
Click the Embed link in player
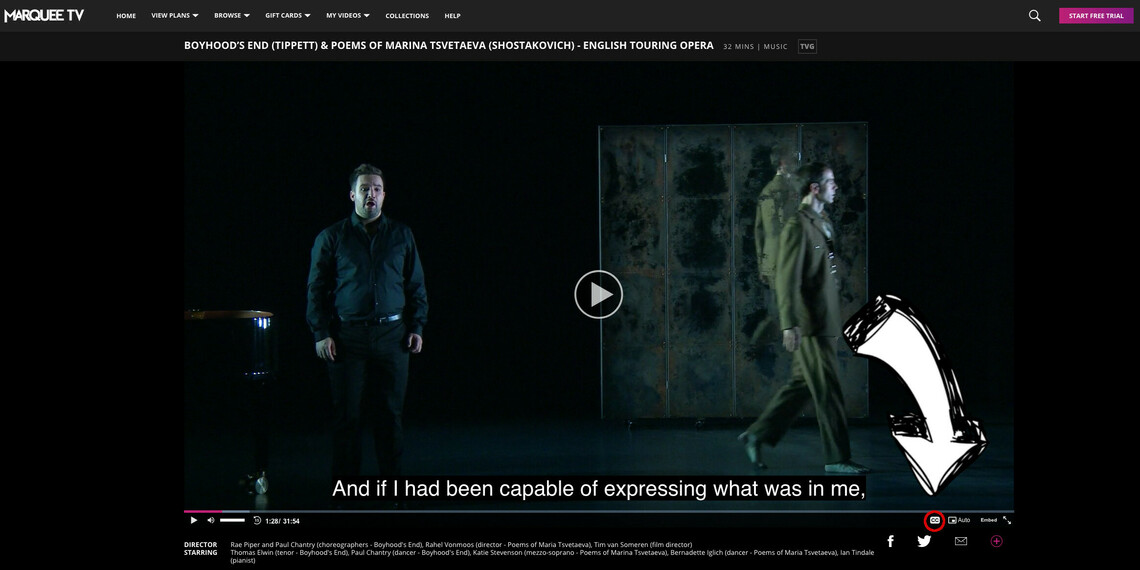coord(989,521)
